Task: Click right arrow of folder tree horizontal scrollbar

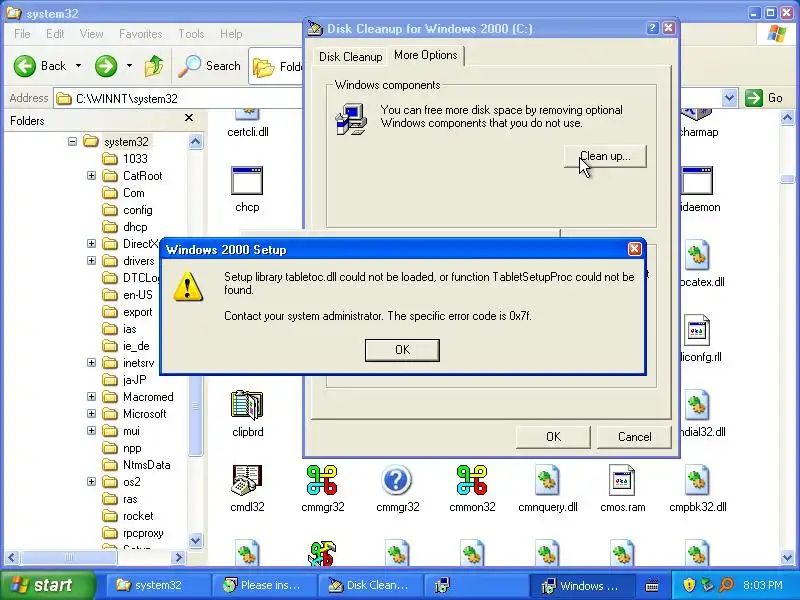Action: tap(179, 557)
